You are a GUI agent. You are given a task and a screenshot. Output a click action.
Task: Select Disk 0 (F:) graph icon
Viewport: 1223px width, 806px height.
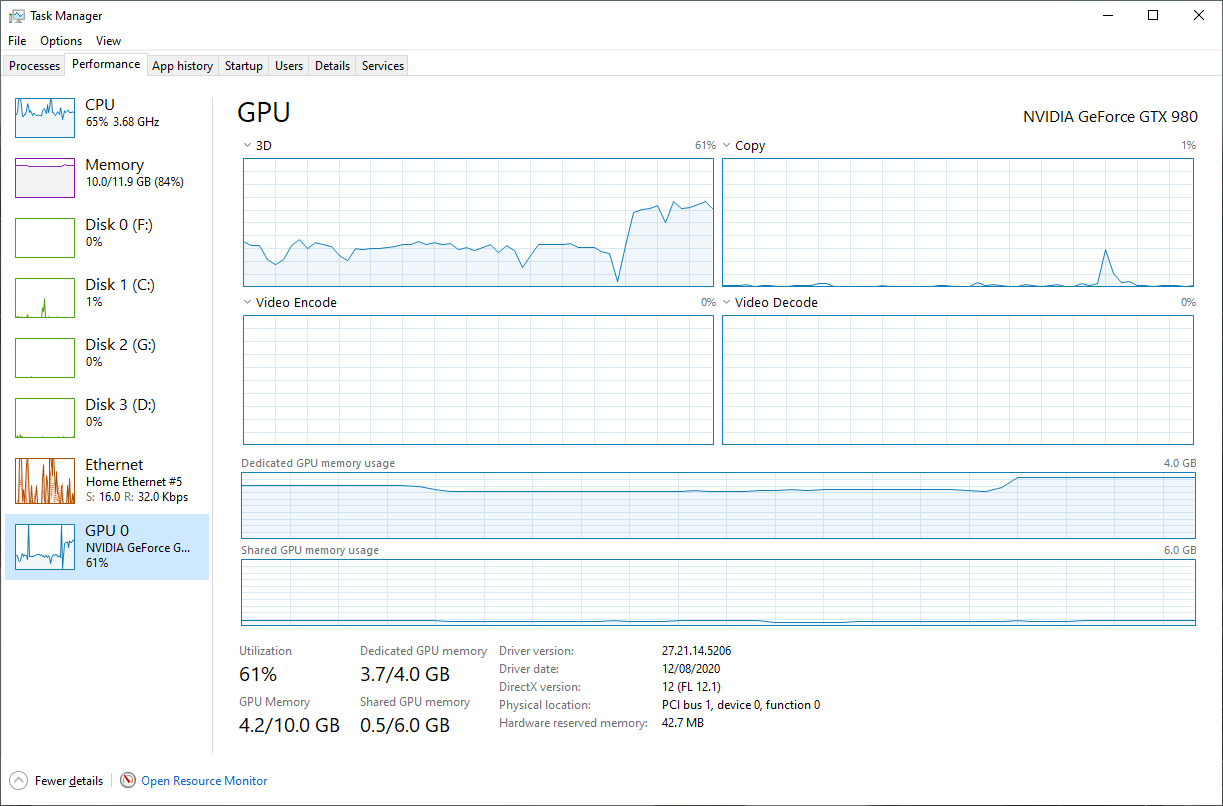tap(45, 238)
